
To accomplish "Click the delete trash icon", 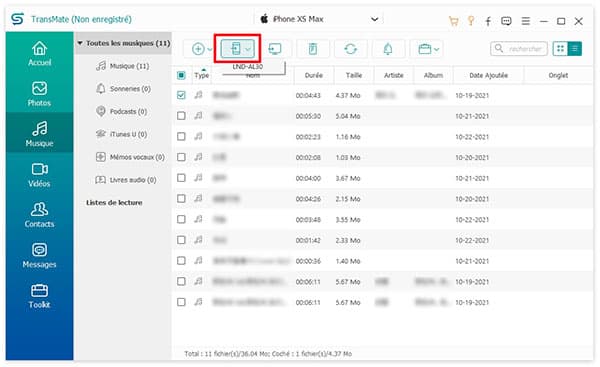I will [313, 49].
